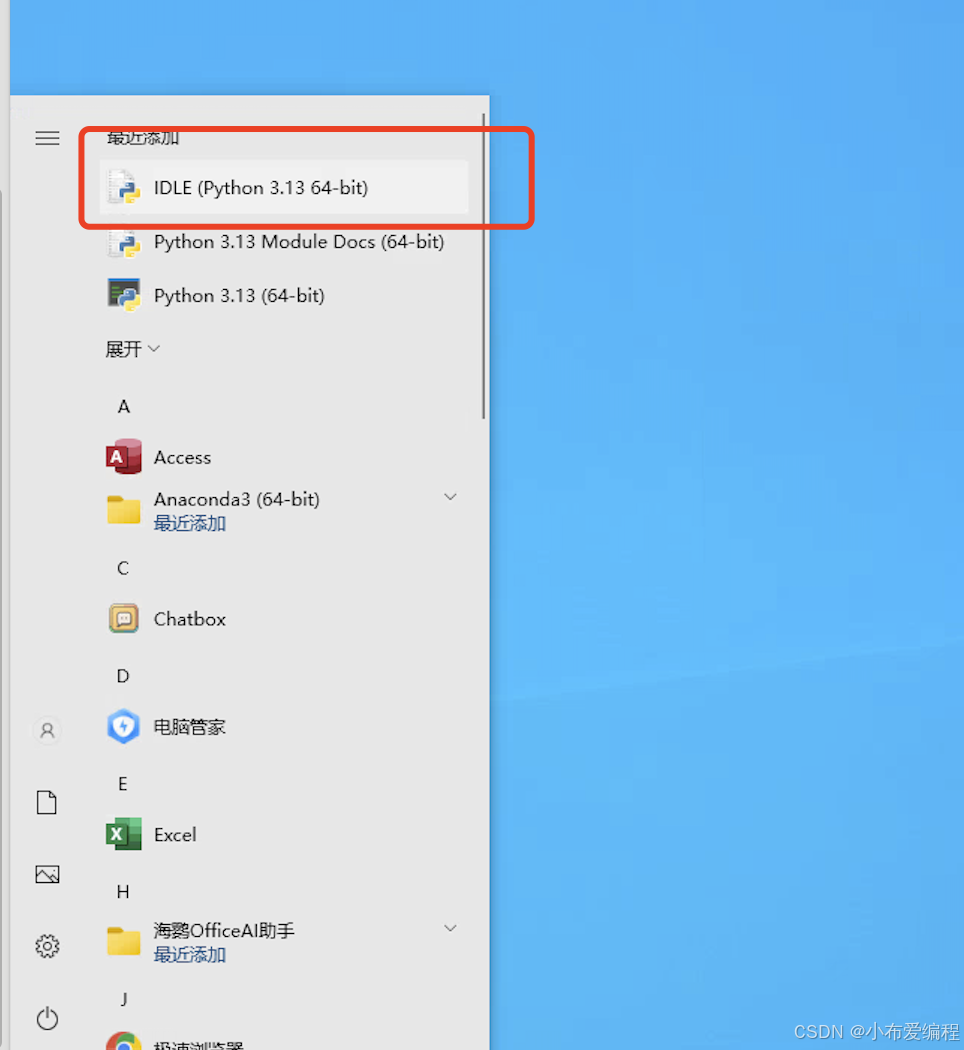The height and width of the screenshot is (1050, 964).
Task: Expand the Anaconda3 (64-bit) folder chevron
Action: pos(451,497)
